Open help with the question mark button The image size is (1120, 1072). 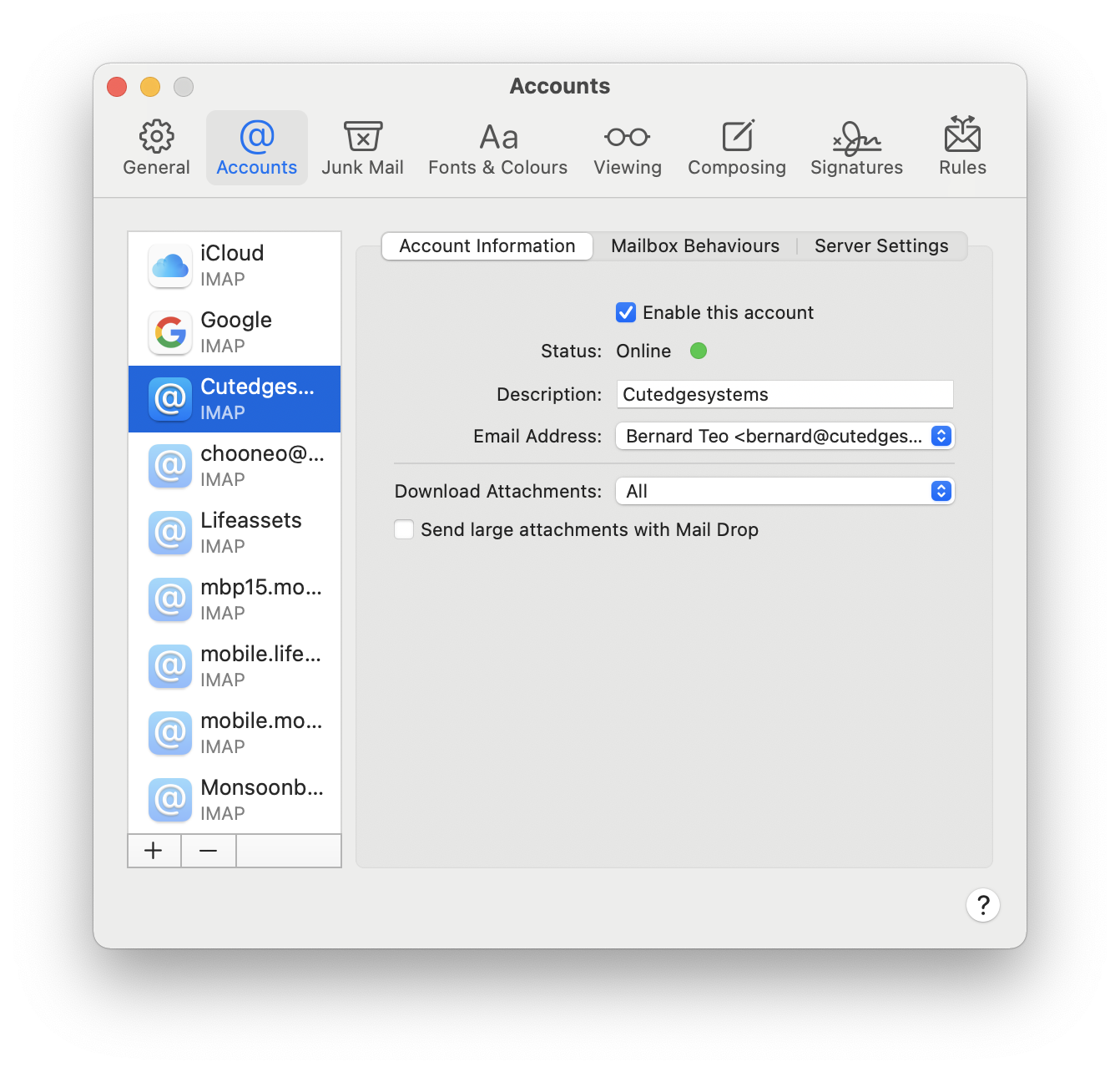click(x=982, y=905)
